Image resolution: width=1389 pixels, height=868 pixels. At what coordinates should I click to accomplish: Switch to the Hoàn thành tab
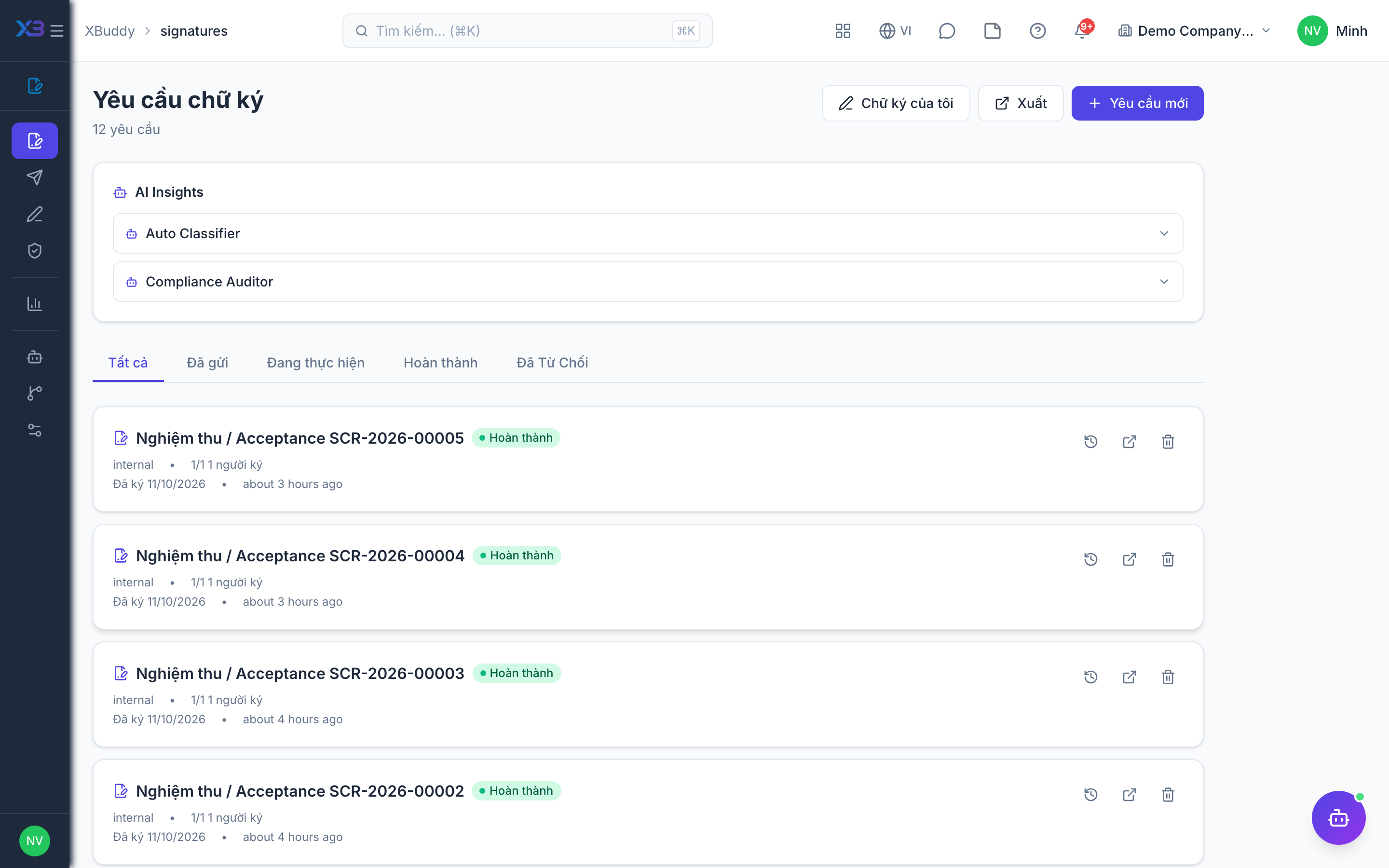[x=440, y=362]
